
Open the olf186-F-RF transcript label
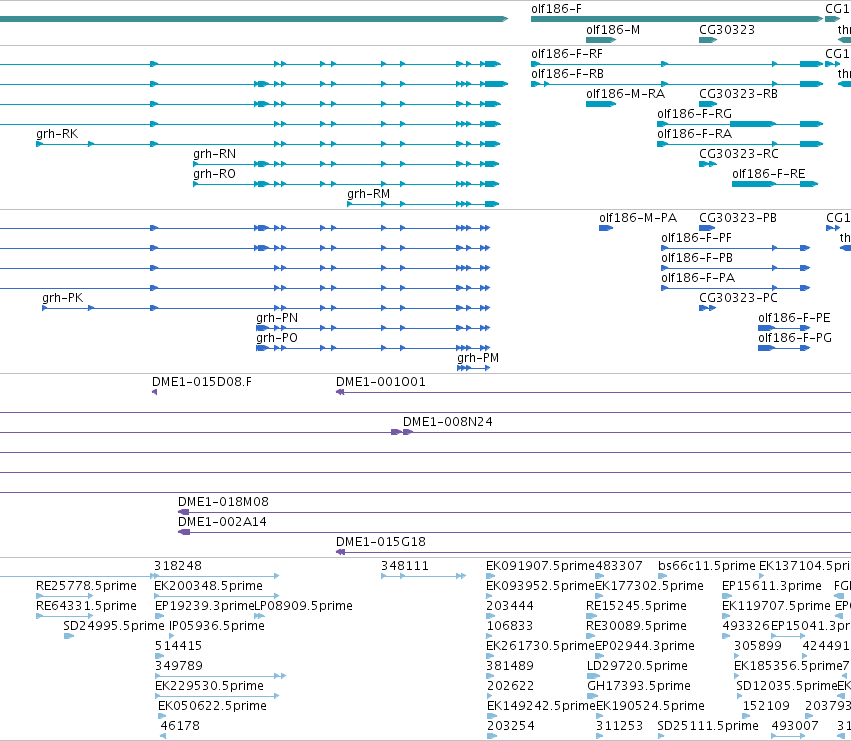point(567,54)
